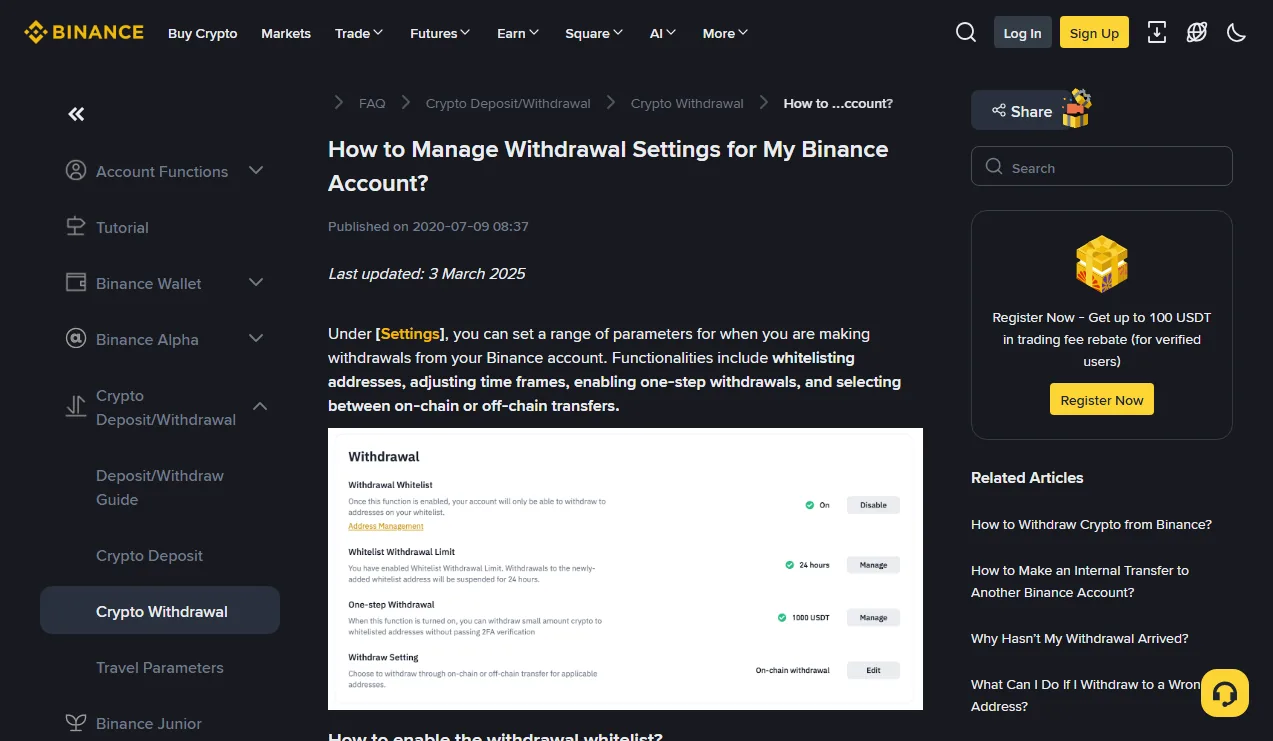Image resolution: width=1273 pixels, height=741 pixels.
Task: Select Deposit/Withdraw Guide in sidebar
Action: click(x=160, y=487)
